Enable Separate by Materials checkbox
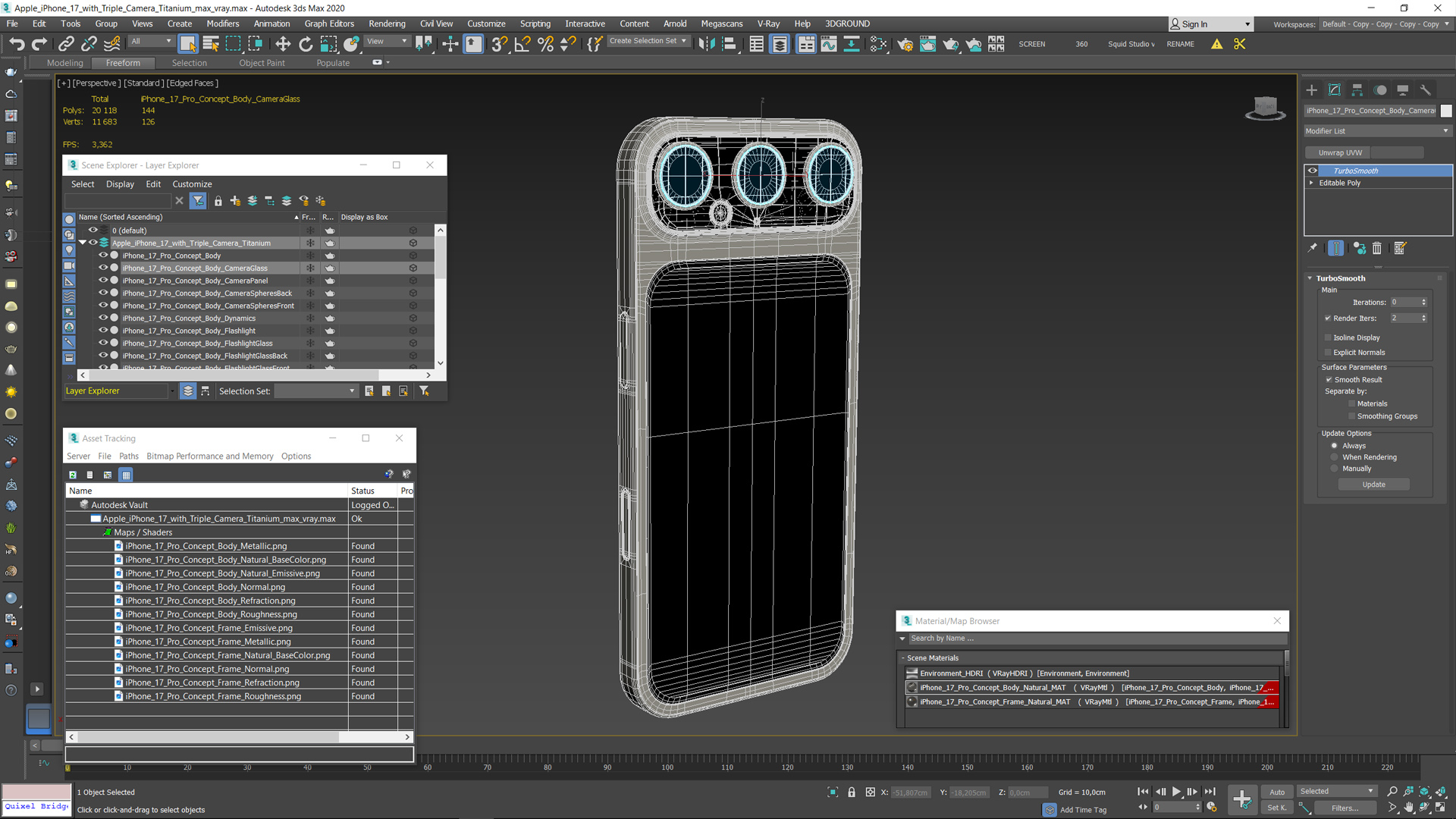The width and height of the screenshot is (1456, 819). (x=1351, y=404)
